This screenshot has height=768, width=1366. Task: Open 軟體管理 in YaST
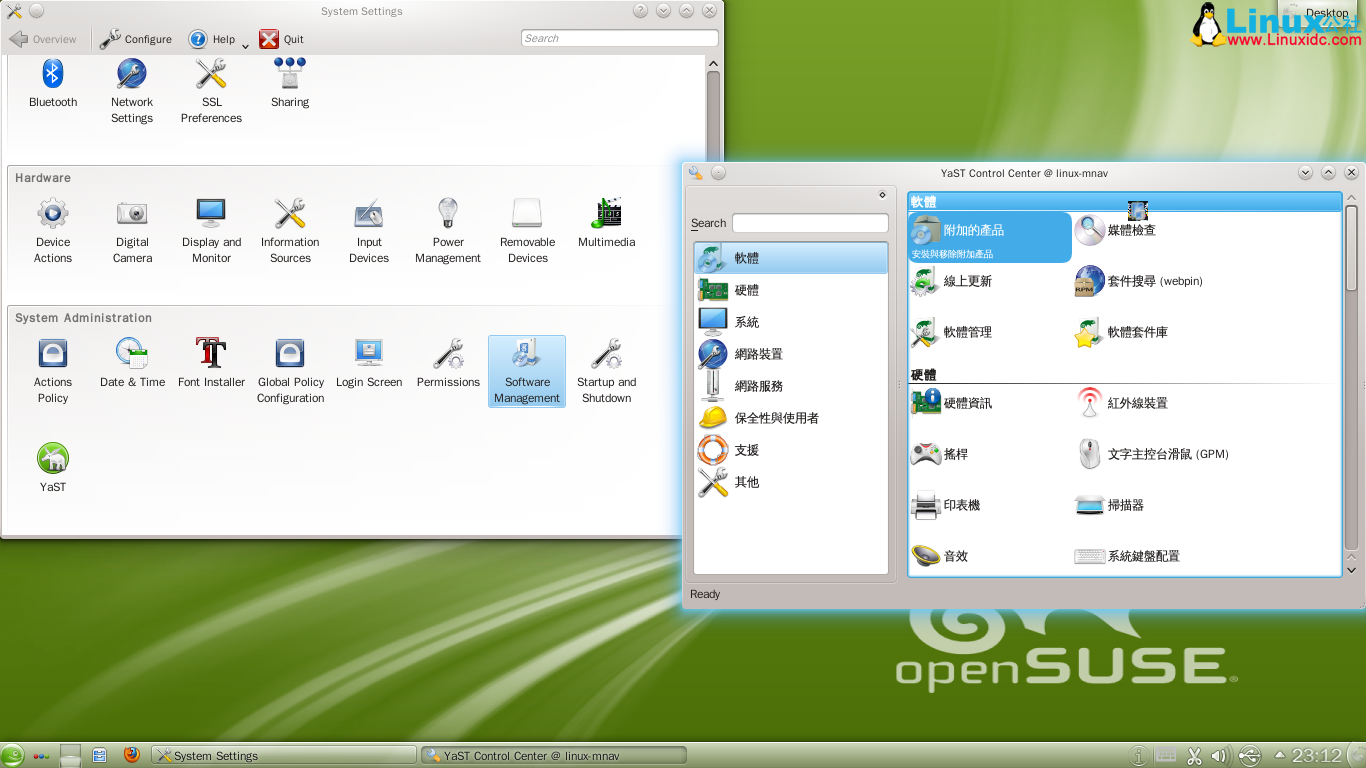tap(951, 332)
